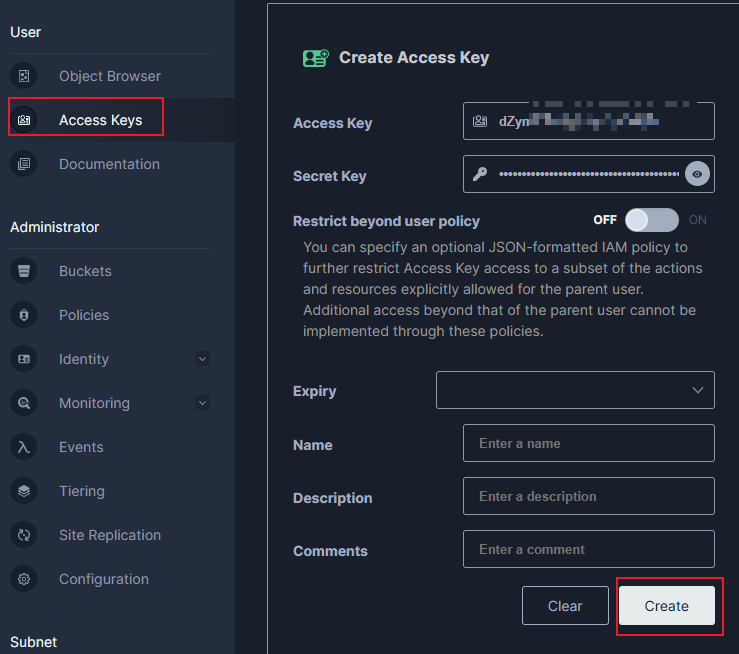Select the Comments input box

coord(588,549)
